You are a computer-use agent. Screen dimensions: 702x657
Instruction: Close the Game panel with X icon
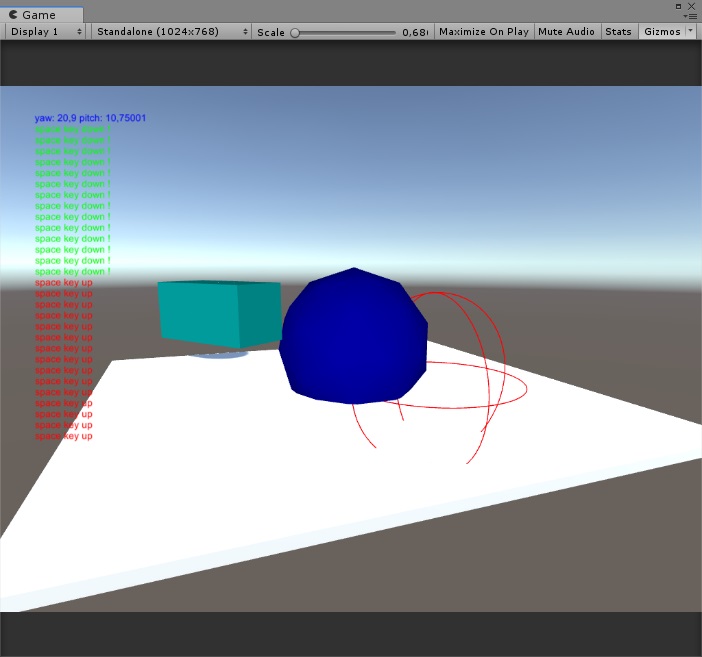[691, 6]
